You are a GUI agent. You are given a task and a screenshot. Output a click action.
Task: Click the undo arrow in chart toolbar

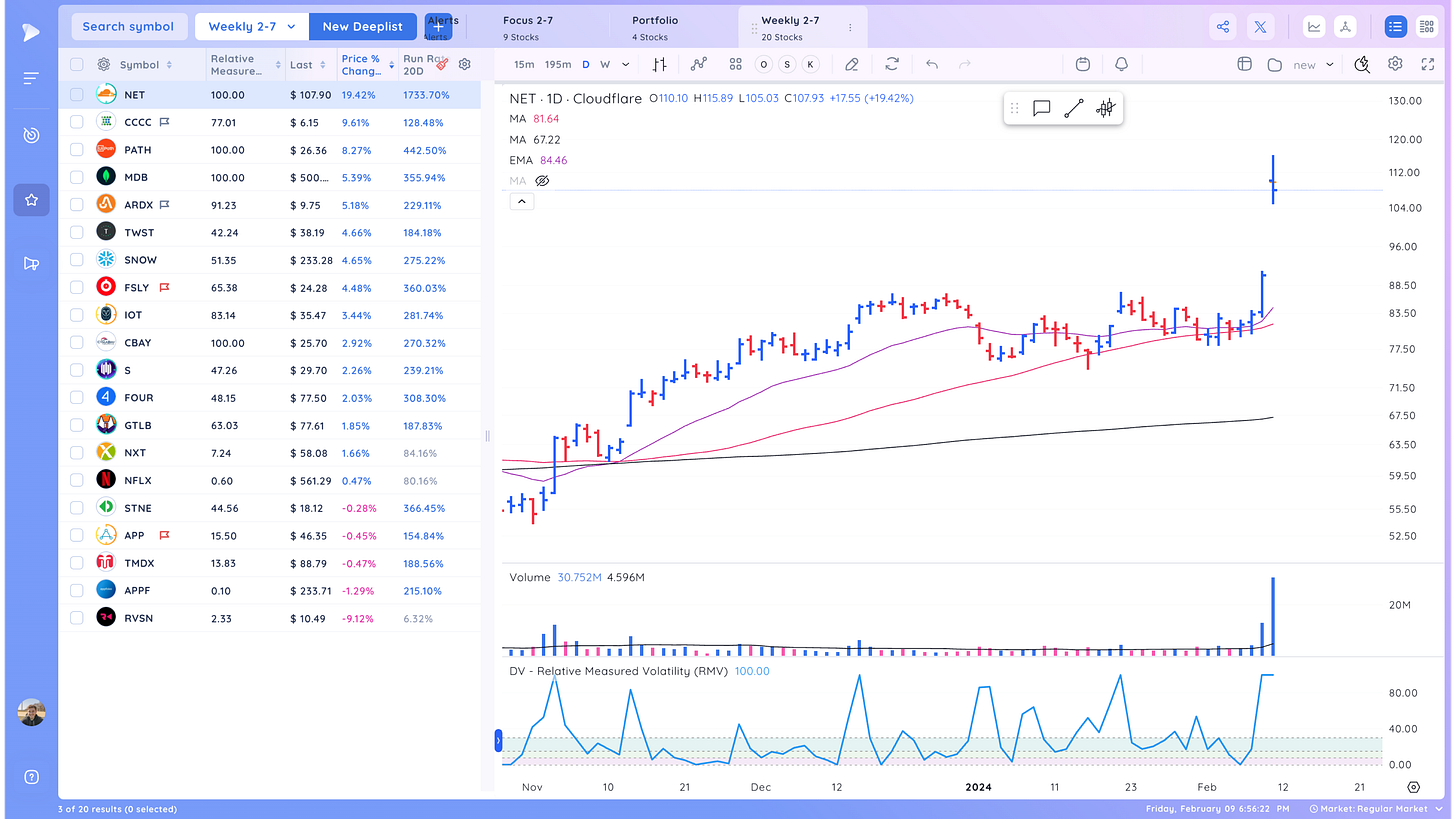932,64
